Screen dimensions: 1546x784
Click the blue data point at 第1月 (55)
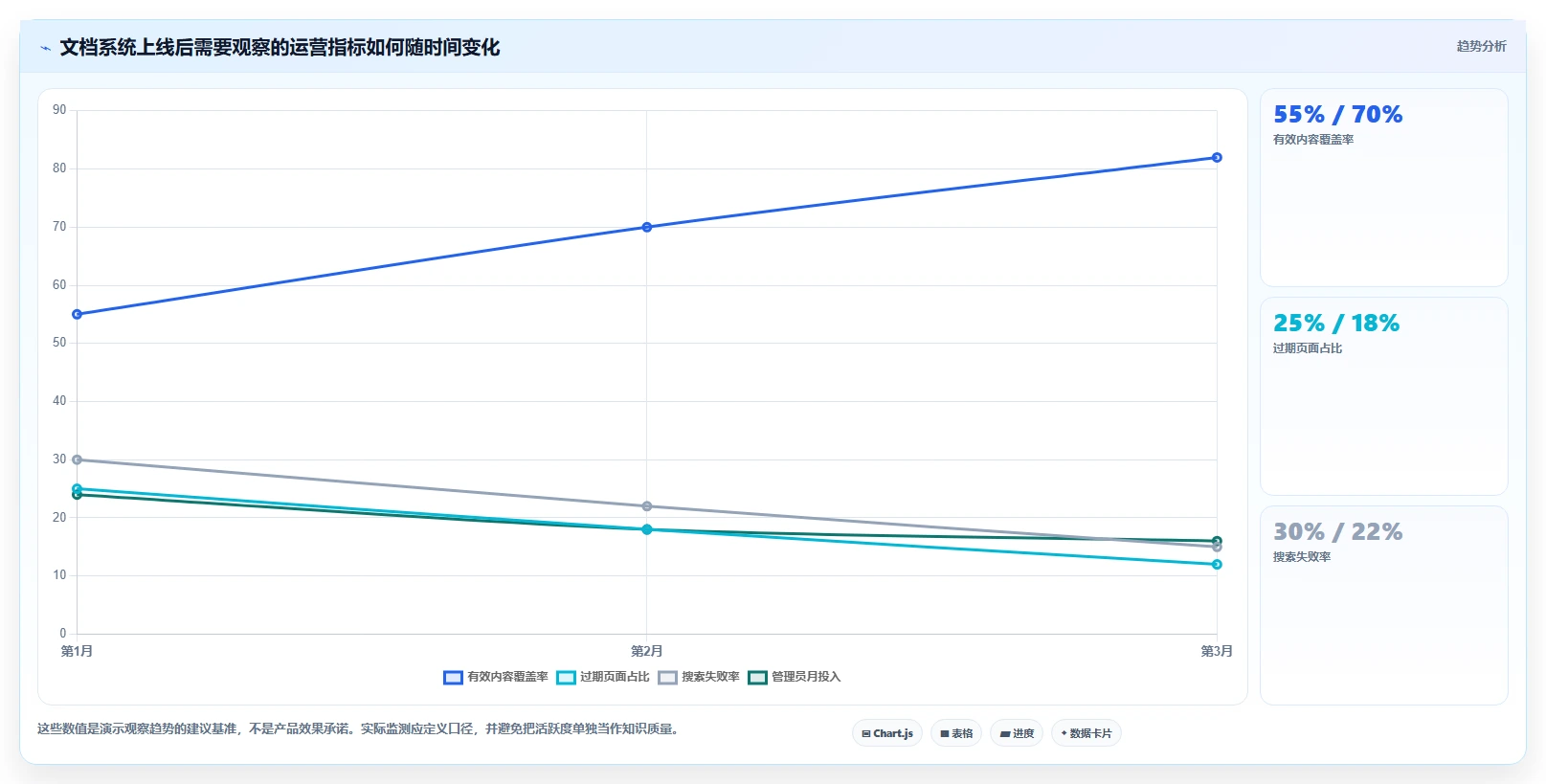[x=78, y=314]
